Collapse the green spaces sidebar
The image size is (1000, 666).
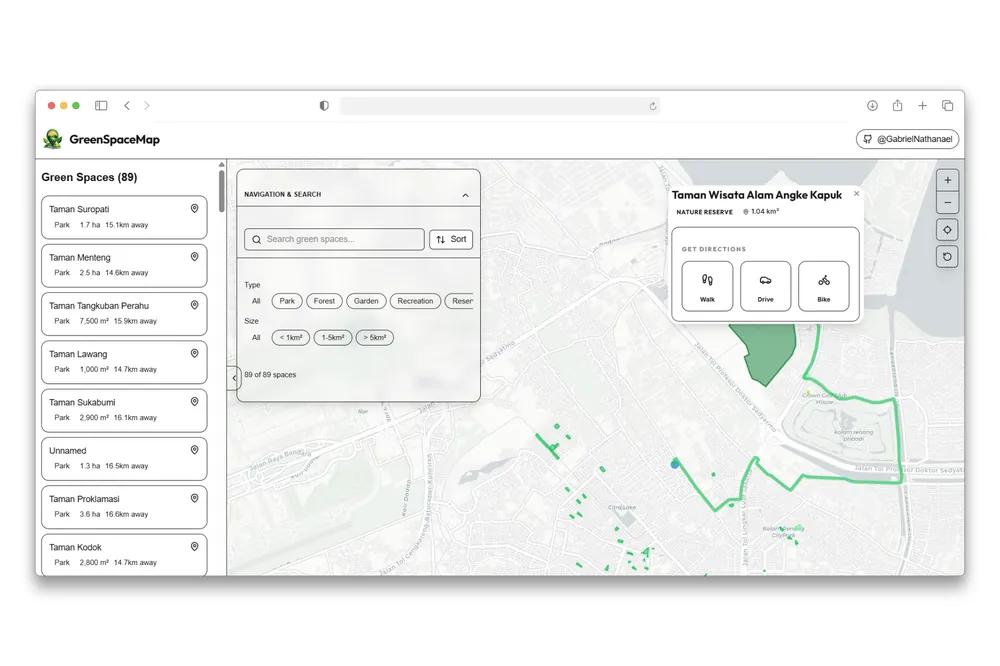coord(233,379)
